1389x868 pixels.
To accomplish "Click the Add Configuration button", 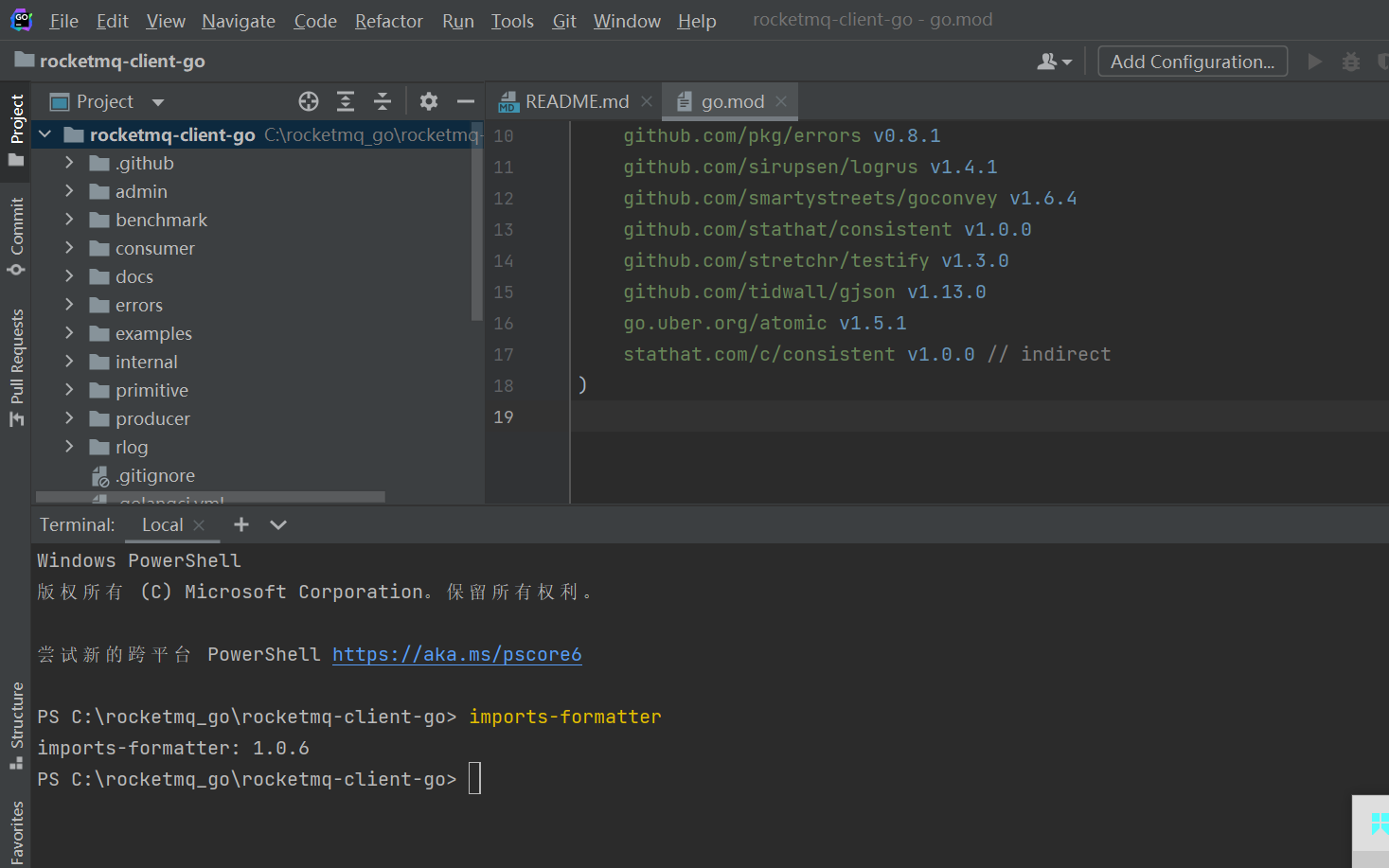I will (1192, 62).
